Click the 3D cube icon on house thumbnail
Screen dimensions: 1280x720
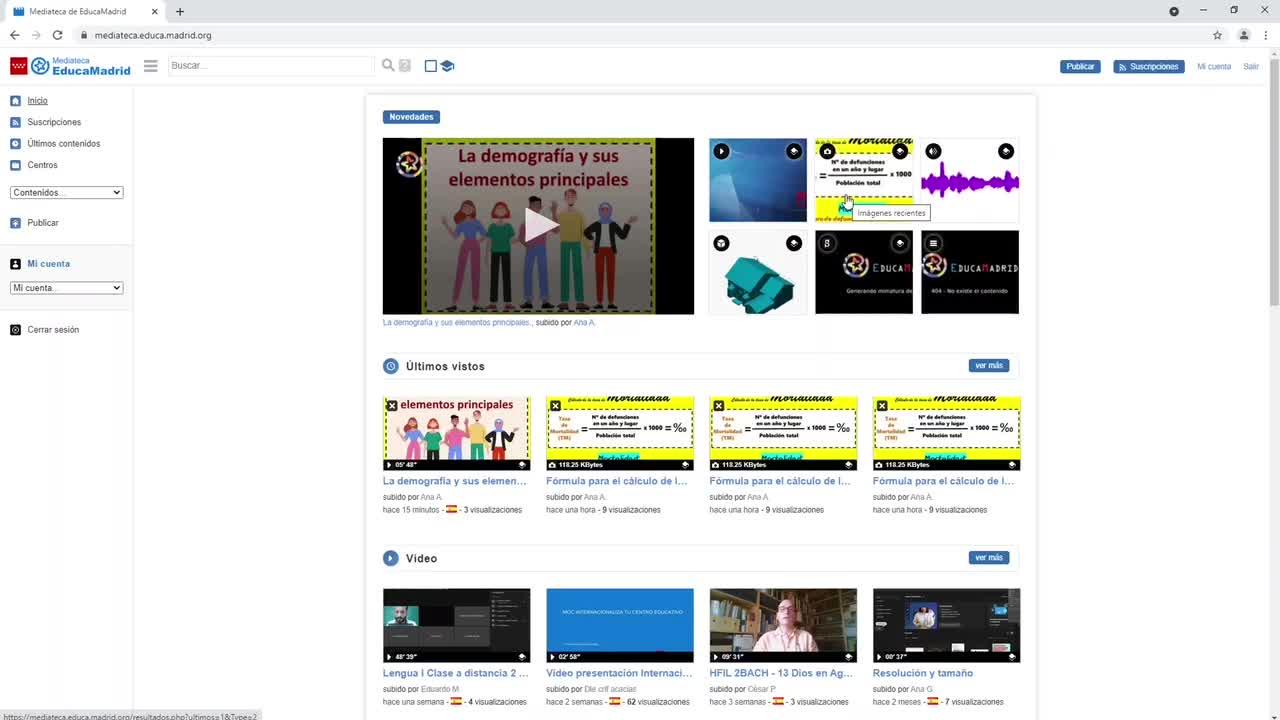coord(721,243)
